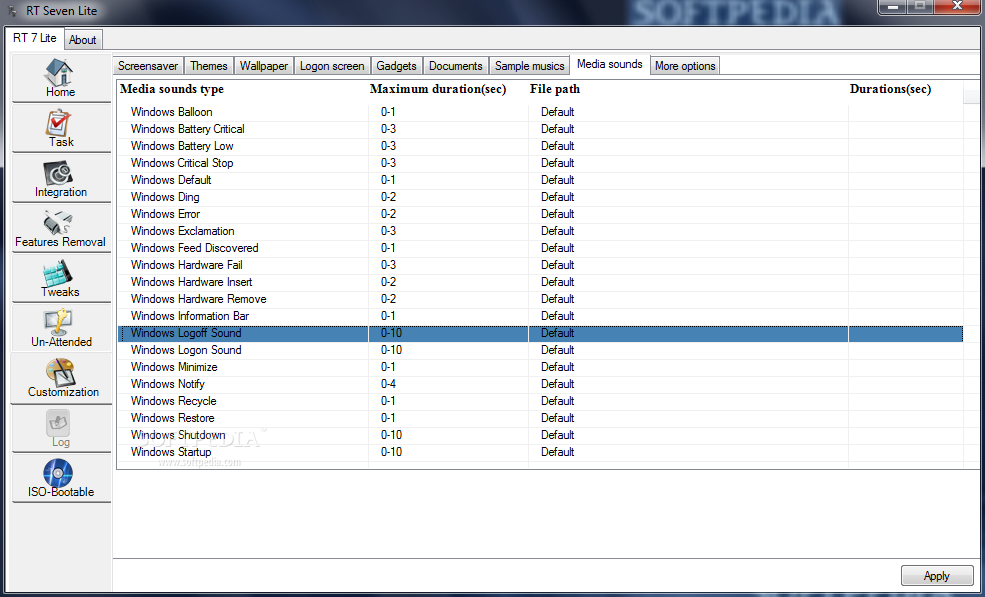Image resolution: width=985 pixels, height=597 pixels.
Task: Select the Windows Feed Discovered row
Action: [x=540, y=248]
